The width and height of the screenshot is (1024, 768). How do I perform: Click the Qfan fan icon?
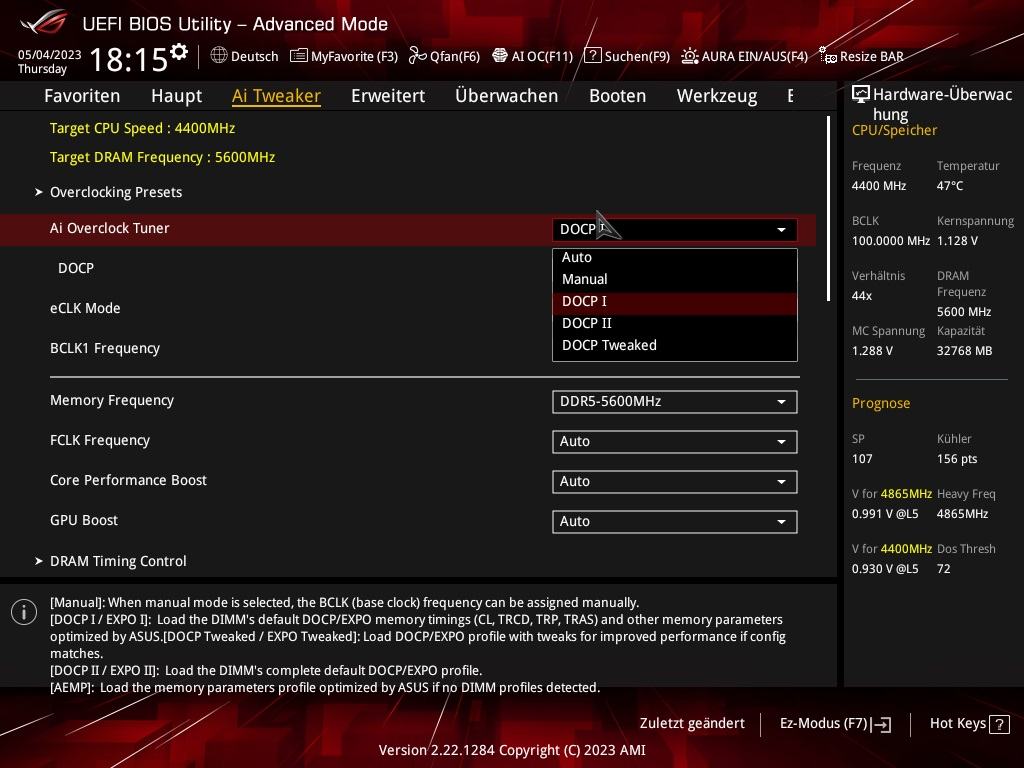tap(417, 56)
